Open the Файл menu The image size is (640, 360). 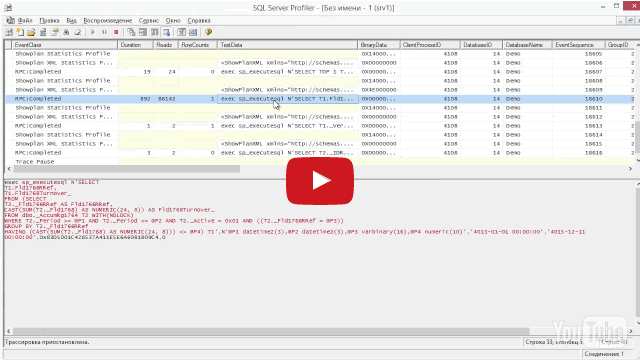point(25,20)
